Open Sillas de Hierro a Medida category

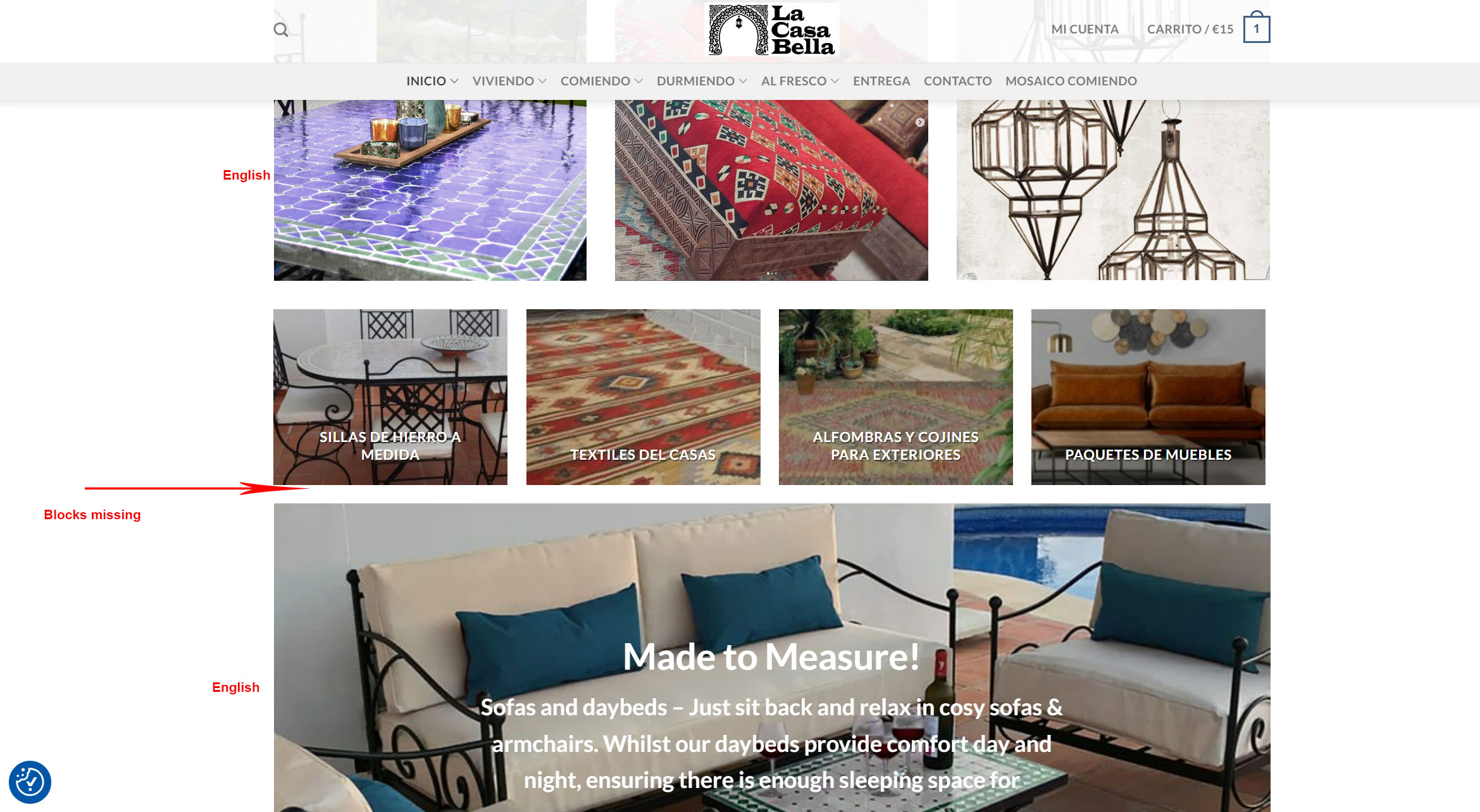click(390, 397)
